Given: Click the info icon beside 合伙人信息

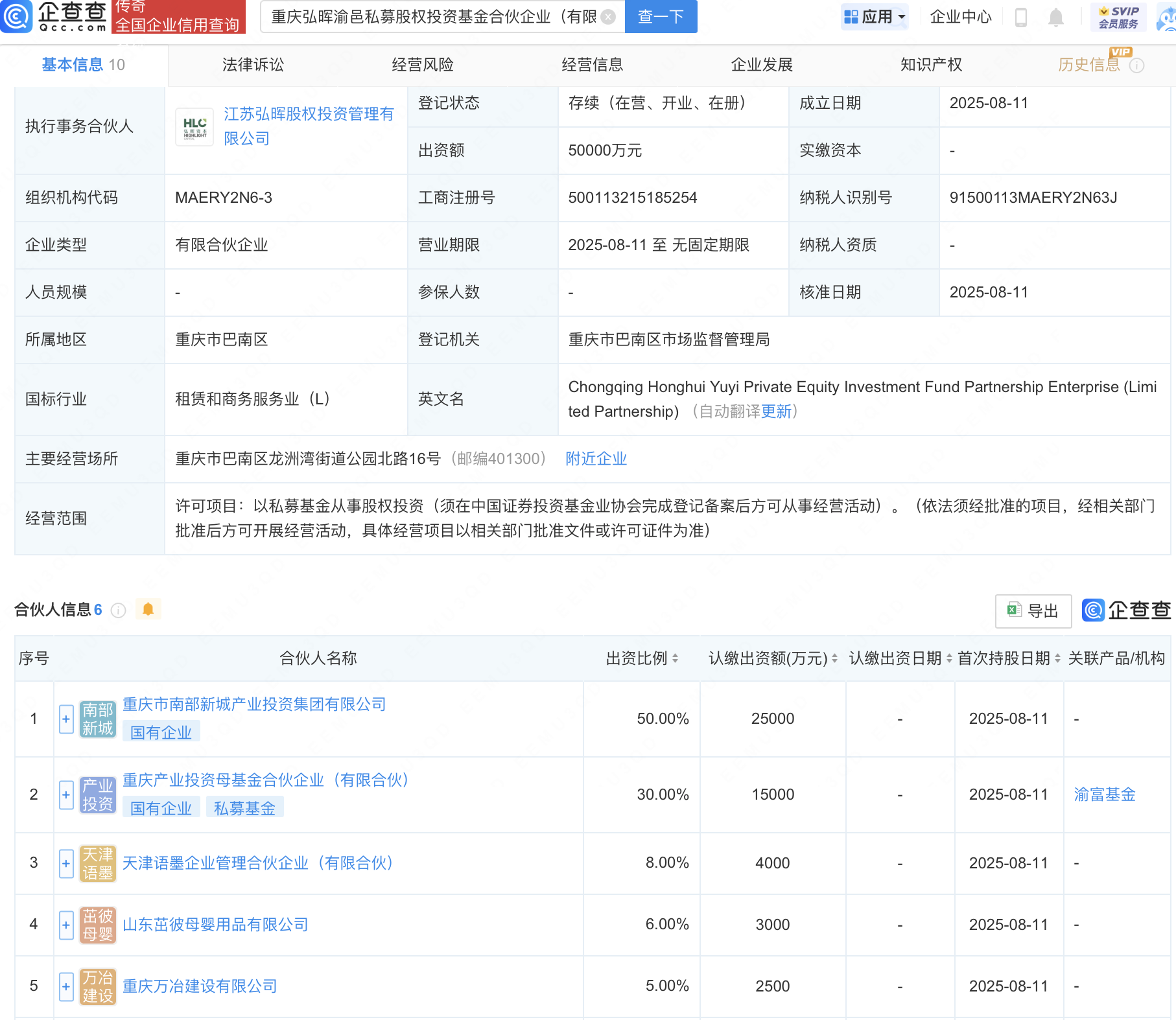Looking at the screenshot, I should click(x=118, y=610).
